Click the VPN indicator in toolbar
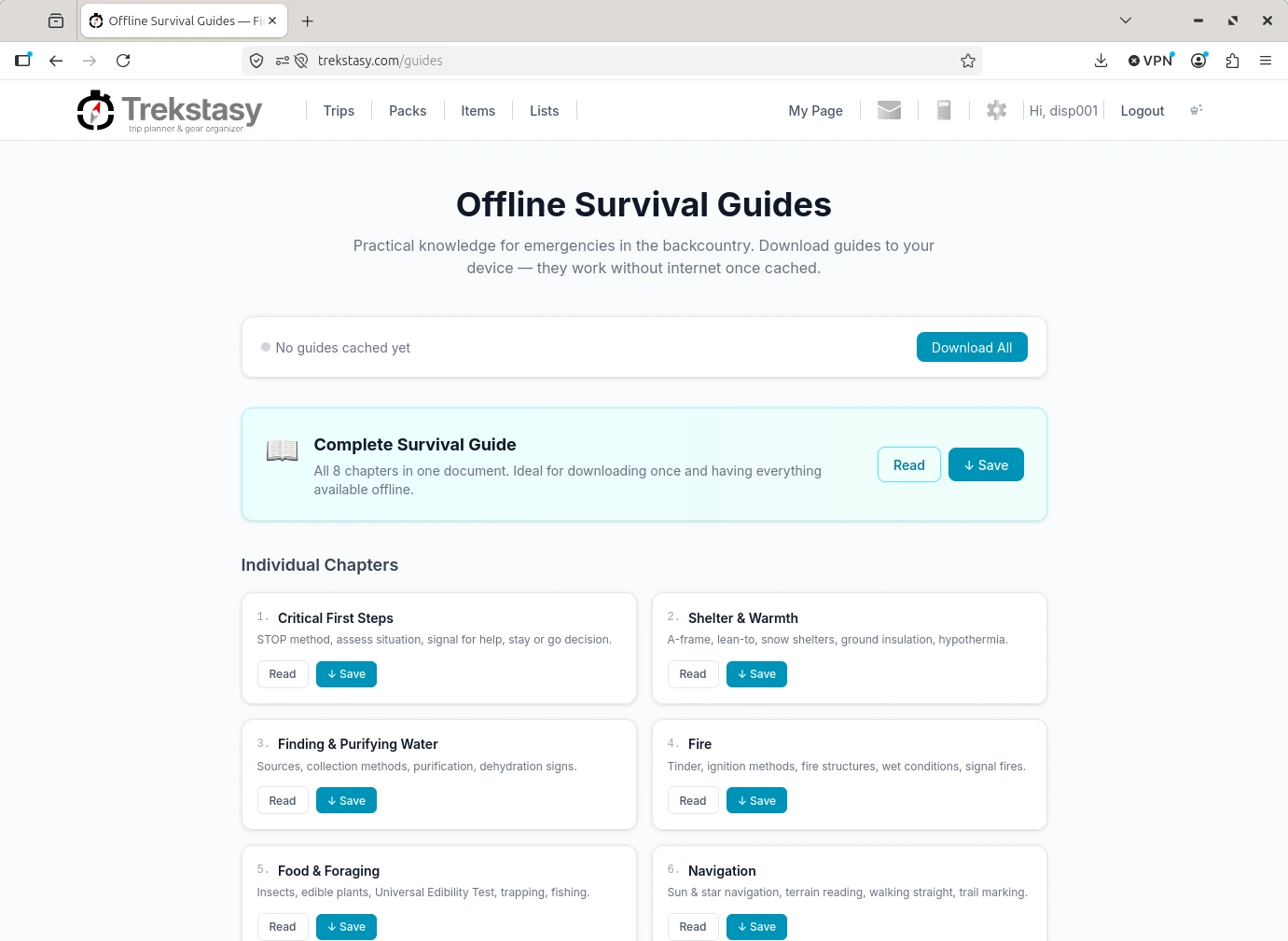The image size is (1288, 941). 1151,61
